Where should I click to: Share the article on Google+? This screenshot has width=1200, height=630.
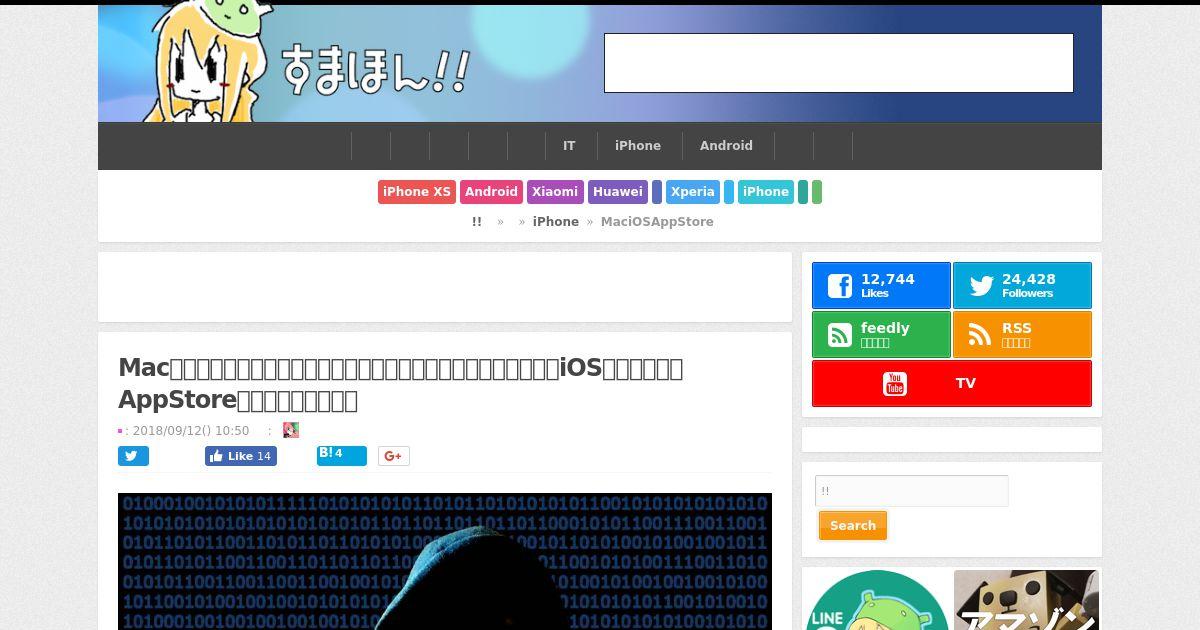393,456
